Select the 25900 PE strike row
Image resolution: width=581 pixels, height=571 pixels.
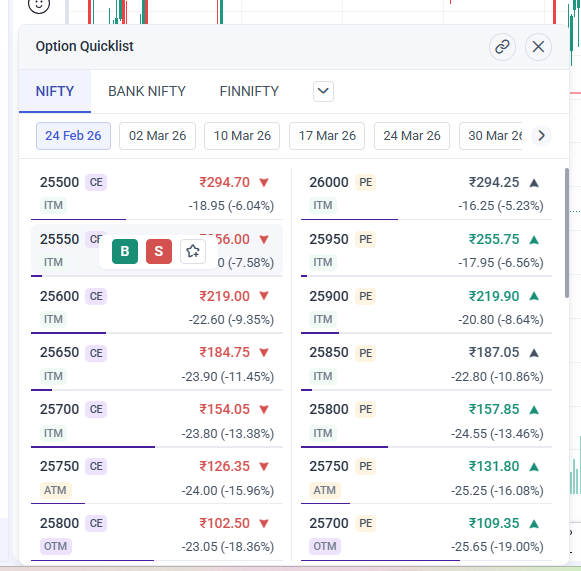coord(426,307)
